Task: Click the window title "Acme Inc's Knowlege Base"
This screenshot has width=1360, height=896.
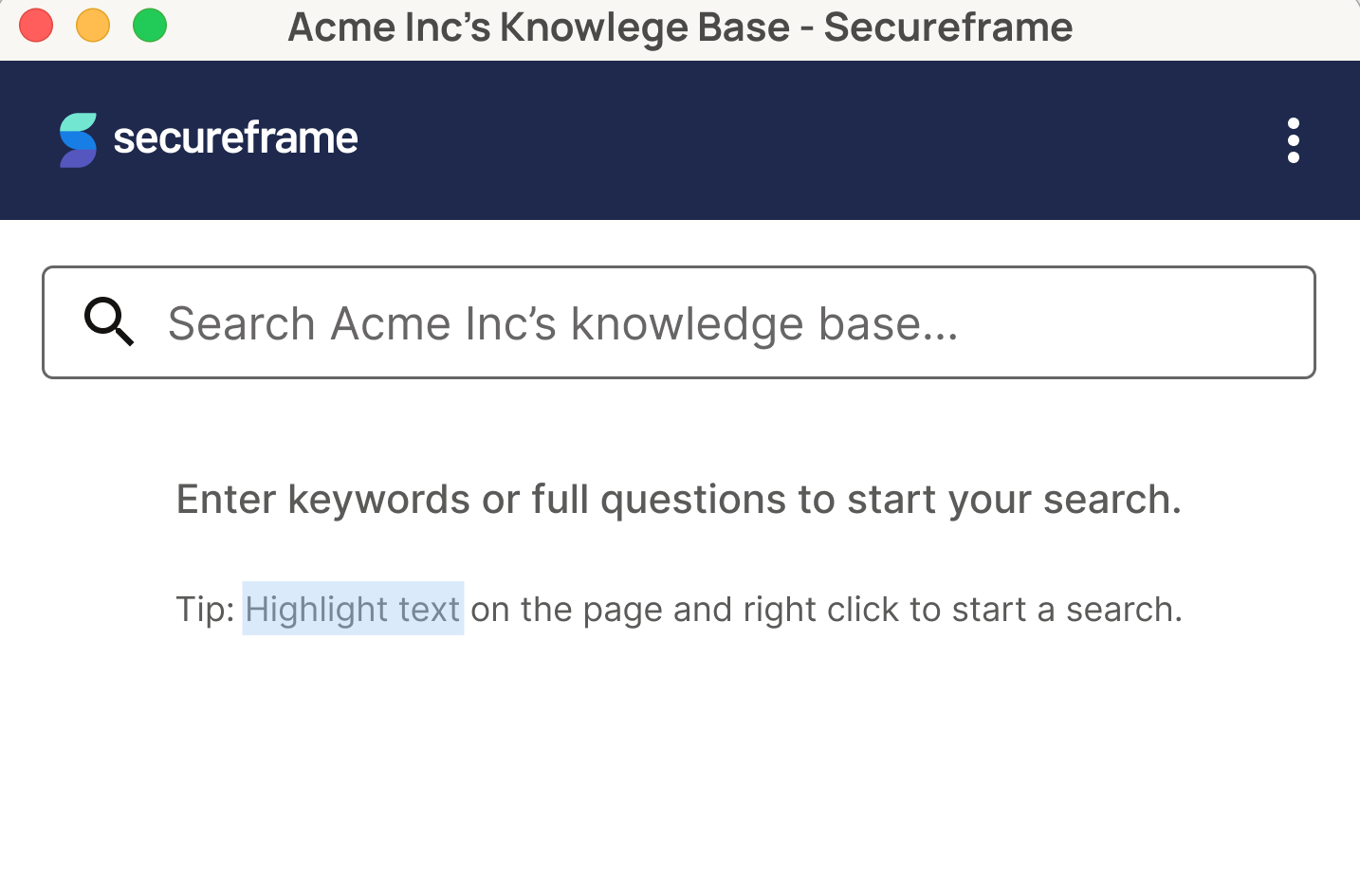Action: (539, 27)
